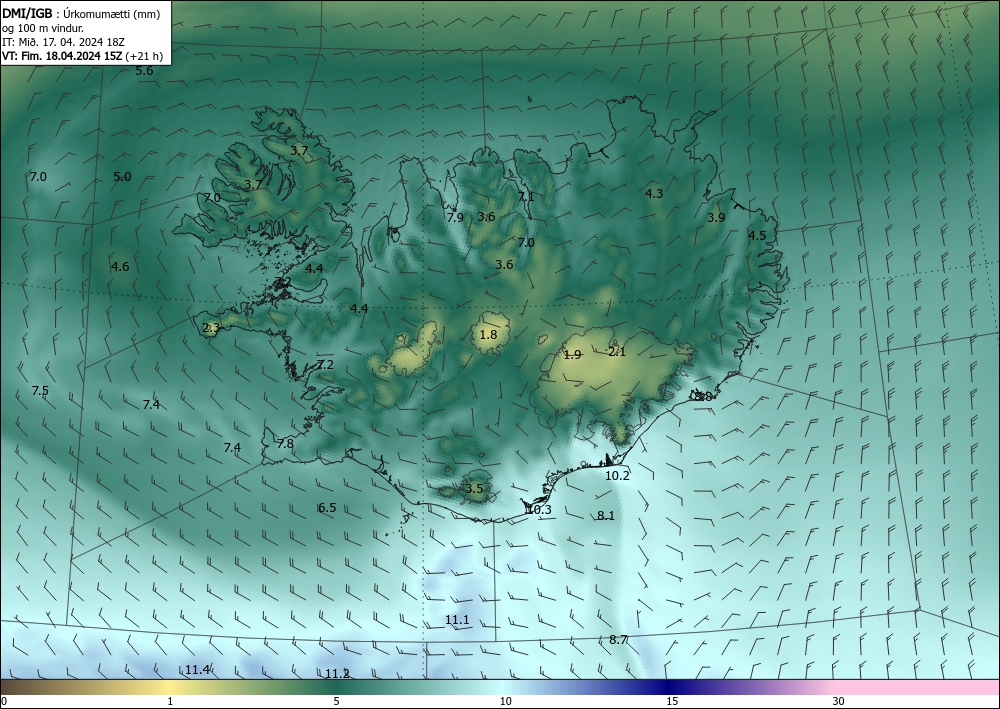Click the 11.4 value at the bottom left

(198, 669)
